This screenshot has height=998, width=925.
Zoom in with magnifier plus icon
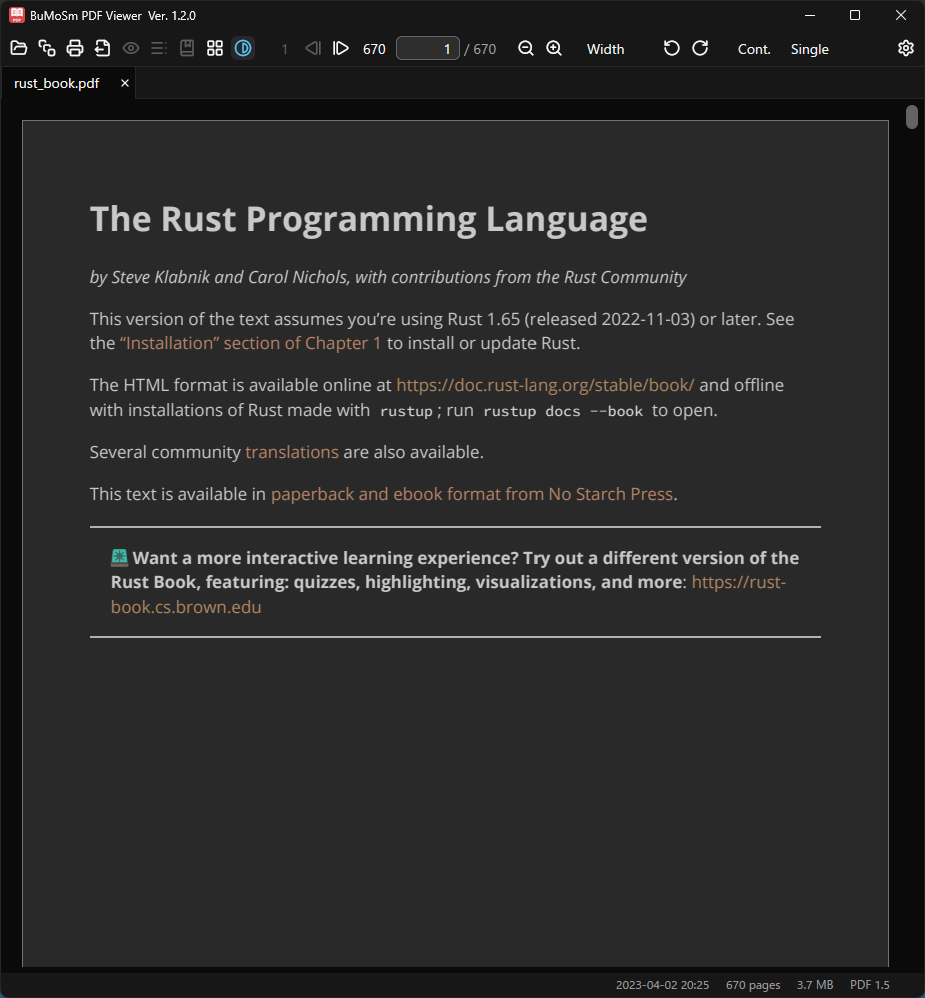(x=554, y=48)
